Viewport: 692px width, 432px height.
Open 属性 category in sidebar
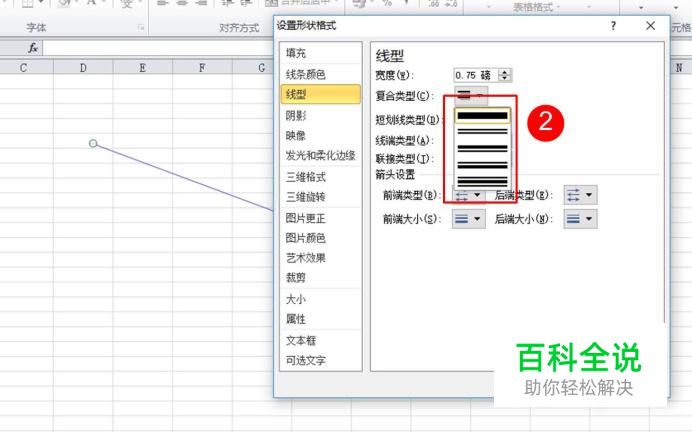pyautogui.click(x=320, y=319)
